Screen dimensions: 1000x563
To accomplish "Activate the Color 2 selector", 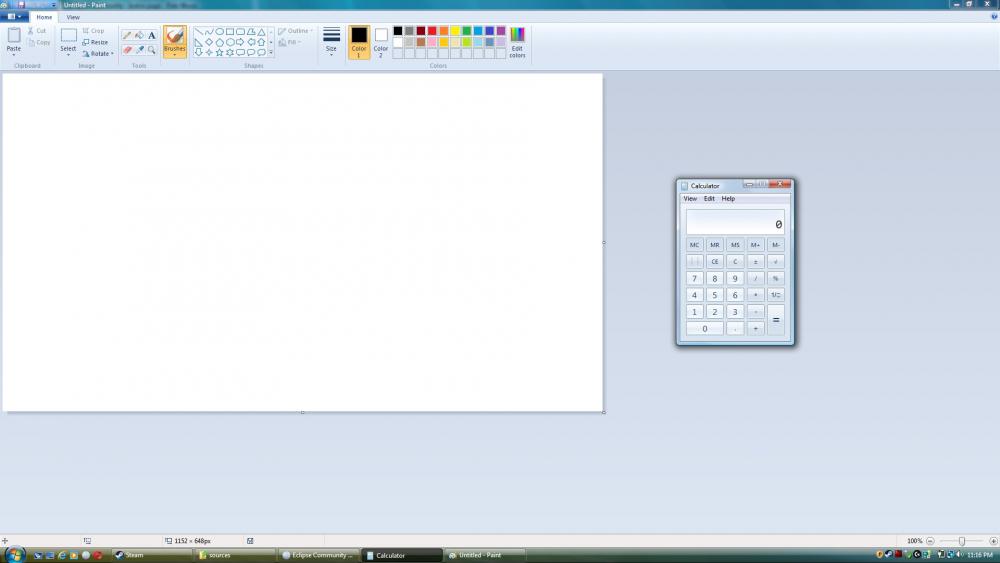I will tap(381, 42).
